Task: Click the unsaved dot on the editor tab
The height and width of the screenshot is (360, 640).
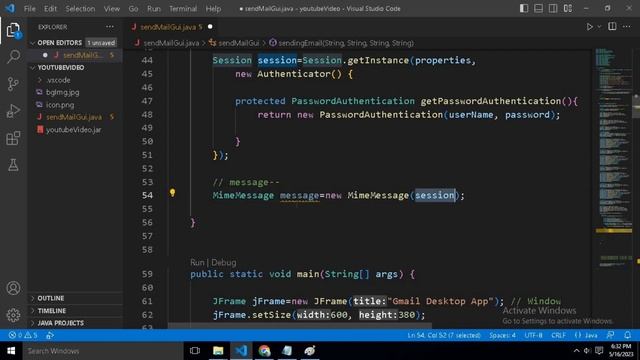Action: click(210, 27)
